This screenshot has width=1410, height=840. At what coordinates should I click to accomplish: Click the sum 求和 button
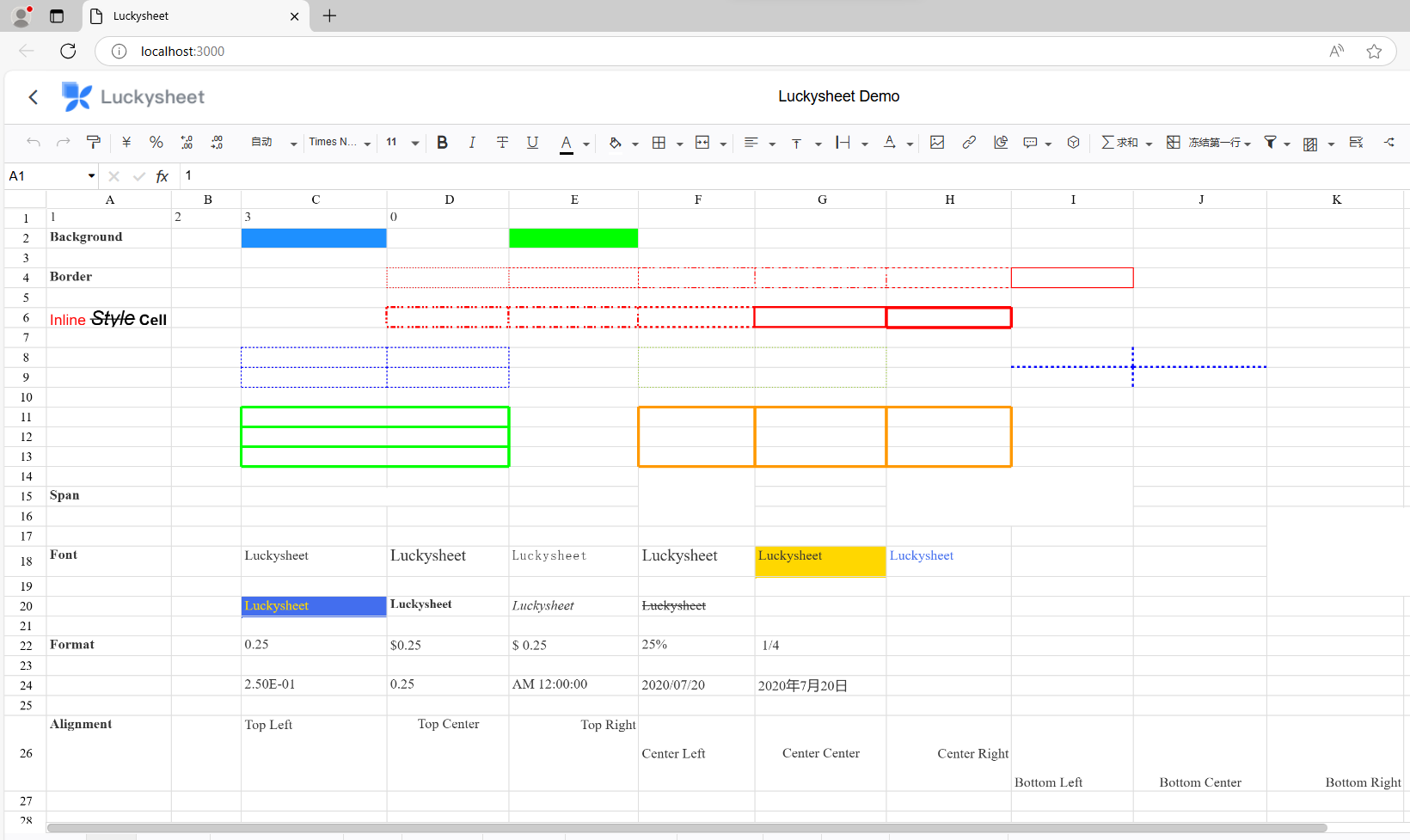click(x=1119, y=143)
